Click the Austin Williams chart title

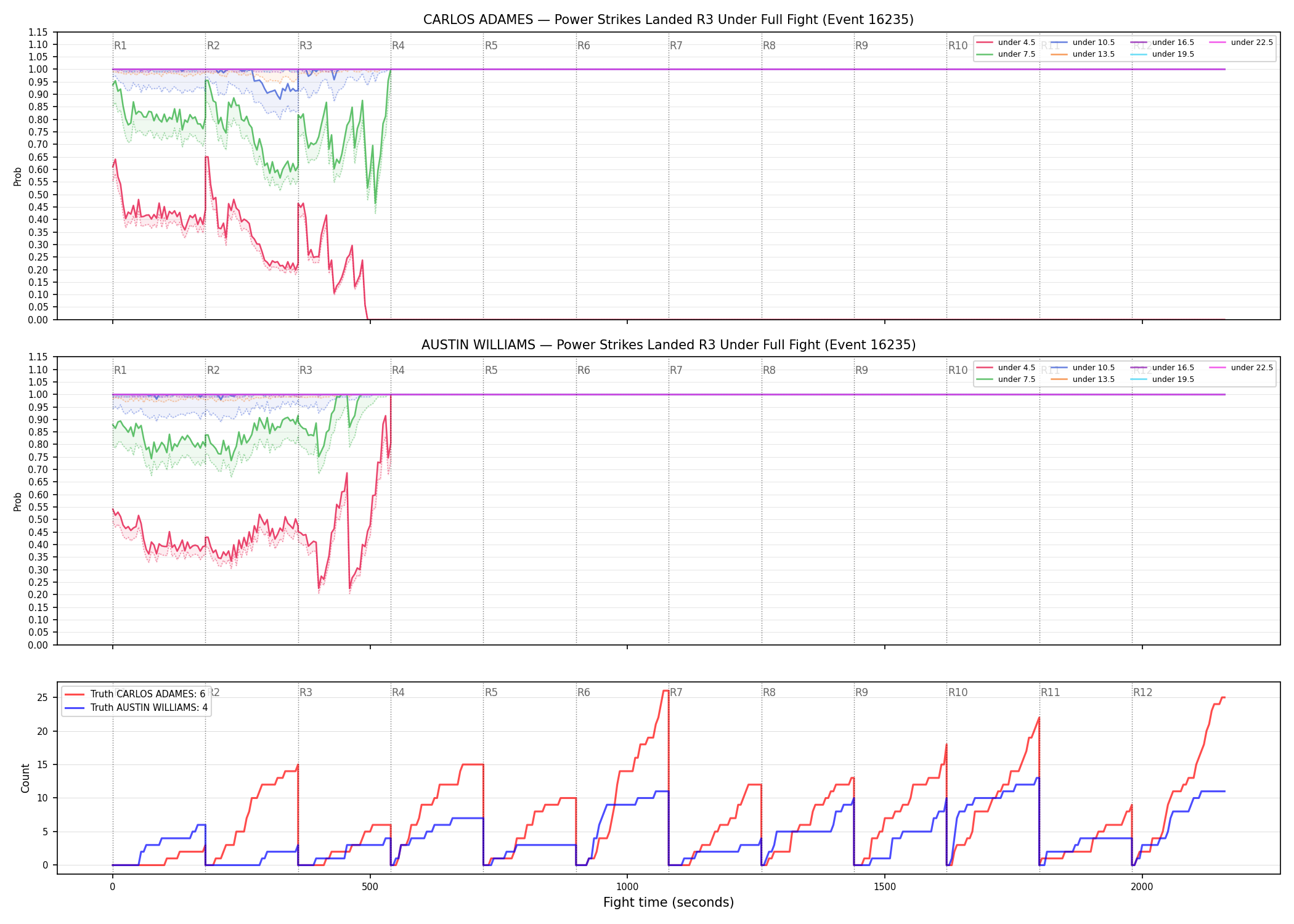pos(668,345)
